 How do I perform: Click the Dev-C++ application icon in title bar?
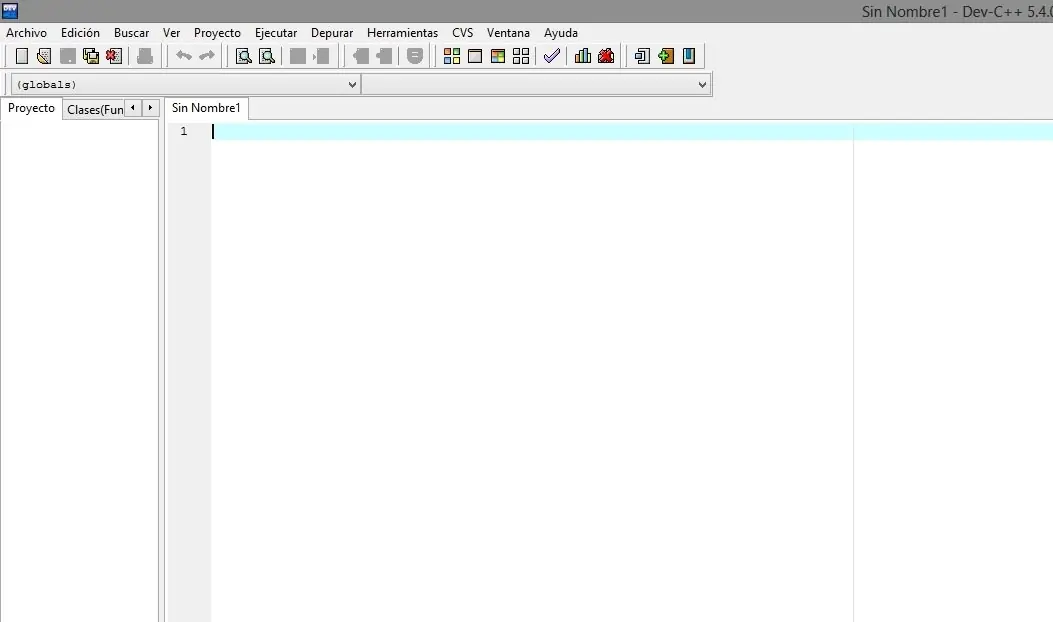tap(10, 11)
